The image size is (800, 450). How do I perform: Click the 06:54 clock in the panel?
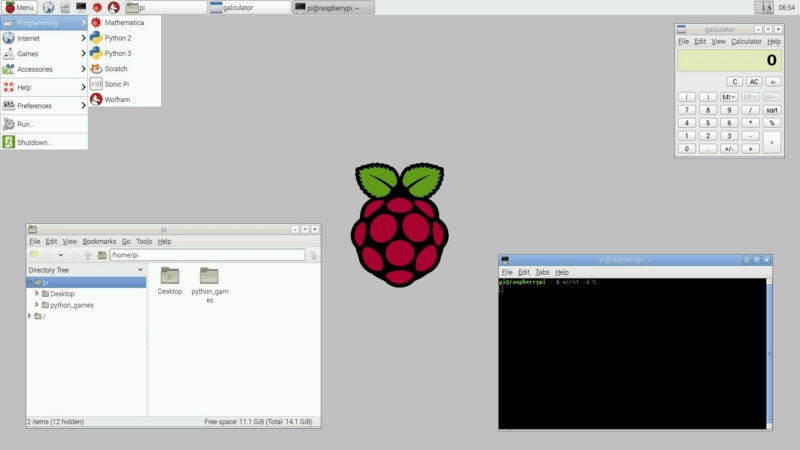[x=787, y=8]
